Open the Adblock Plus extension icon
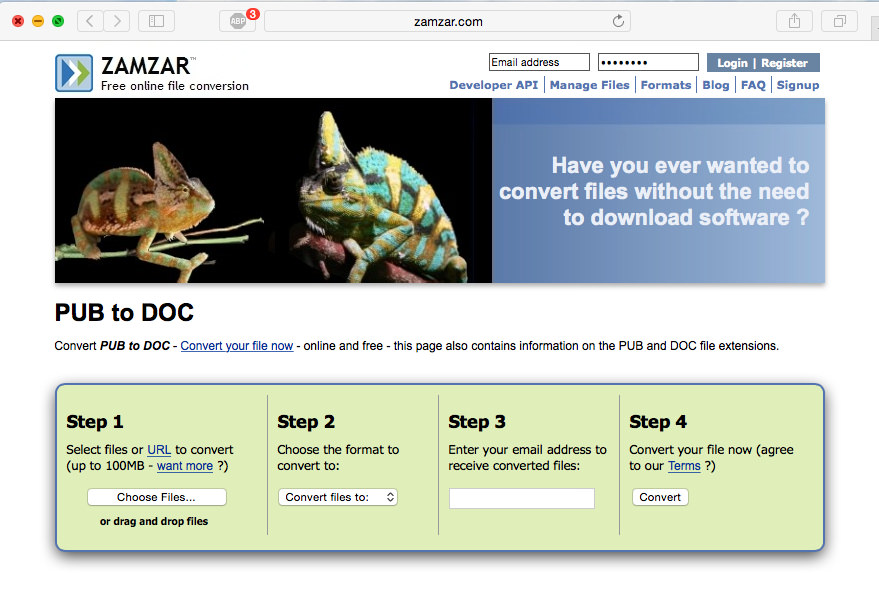 [238, 21]
